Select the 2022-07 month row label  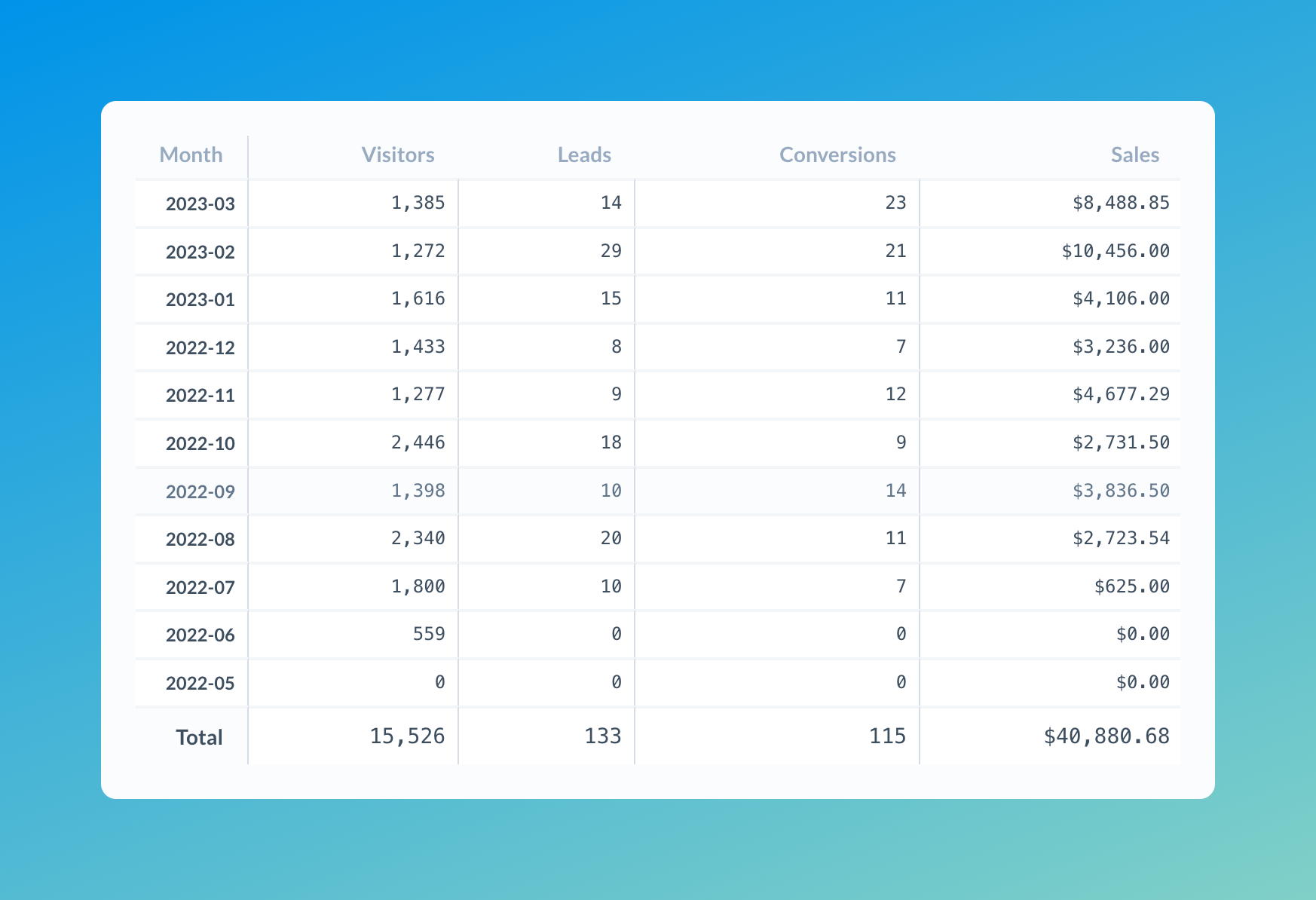pos(200,587)
